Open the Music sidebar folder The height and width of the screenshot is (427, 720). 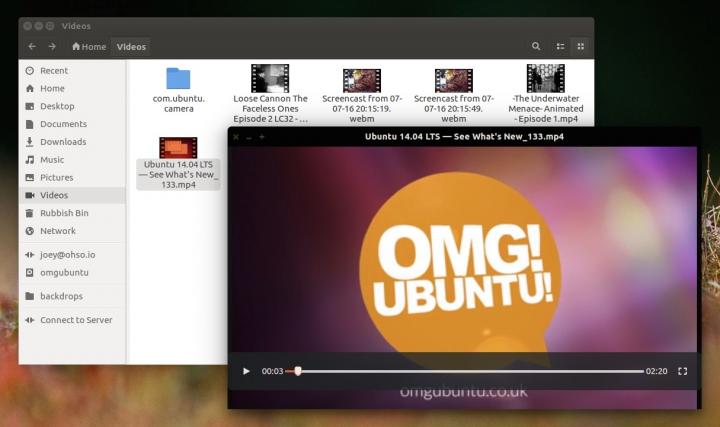pos(51,160)
